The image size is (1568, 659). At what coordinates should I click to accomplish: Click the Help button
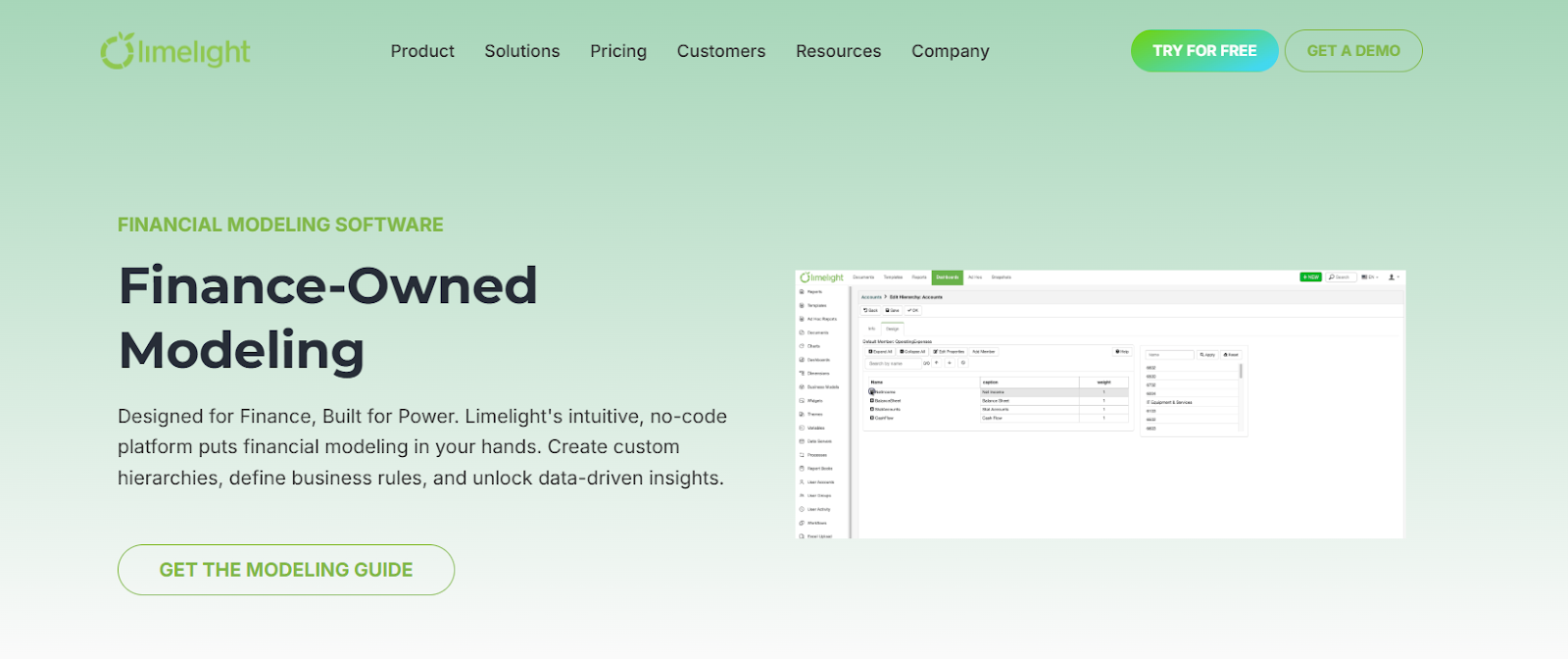(1122, 351)
